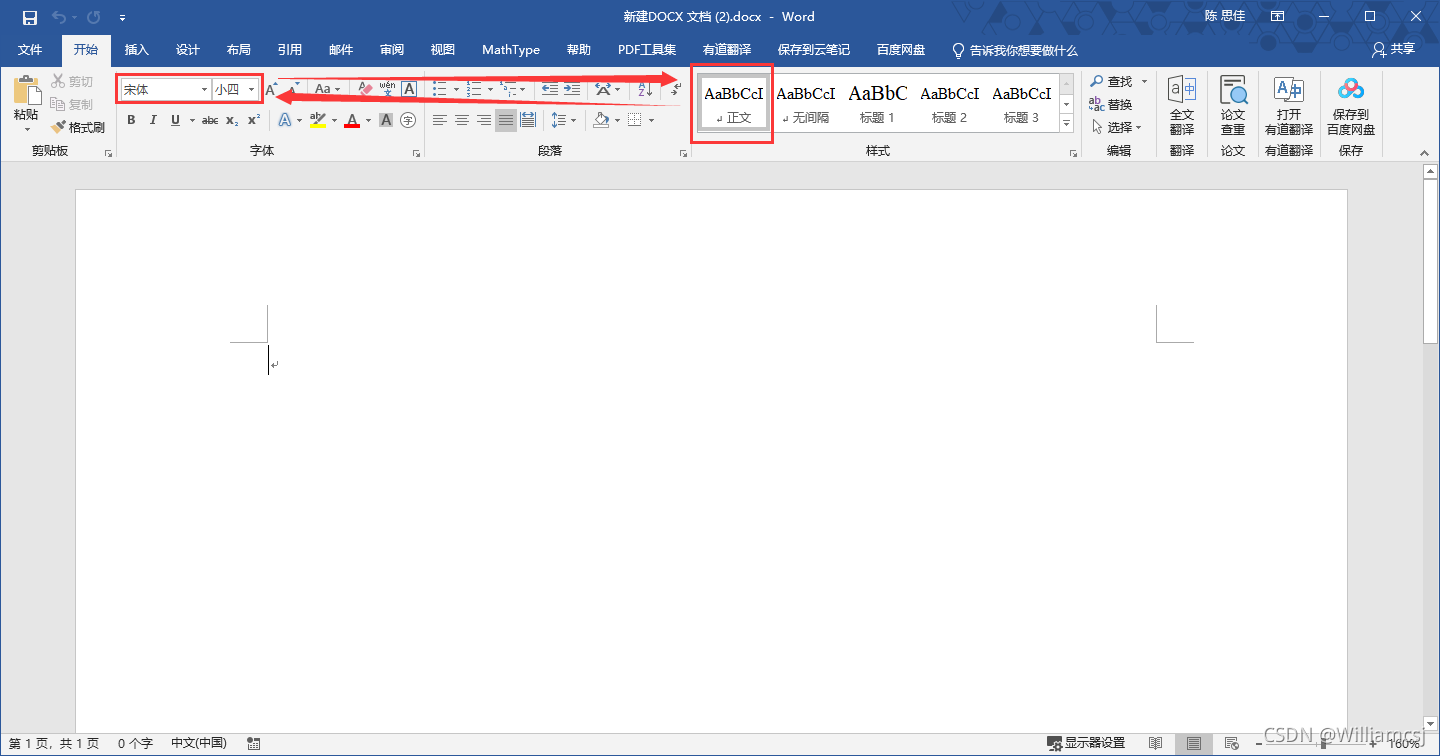The image size is (1440, 756).
Task: Switch to the Insert (插入) tab
Action: point(137,49)
